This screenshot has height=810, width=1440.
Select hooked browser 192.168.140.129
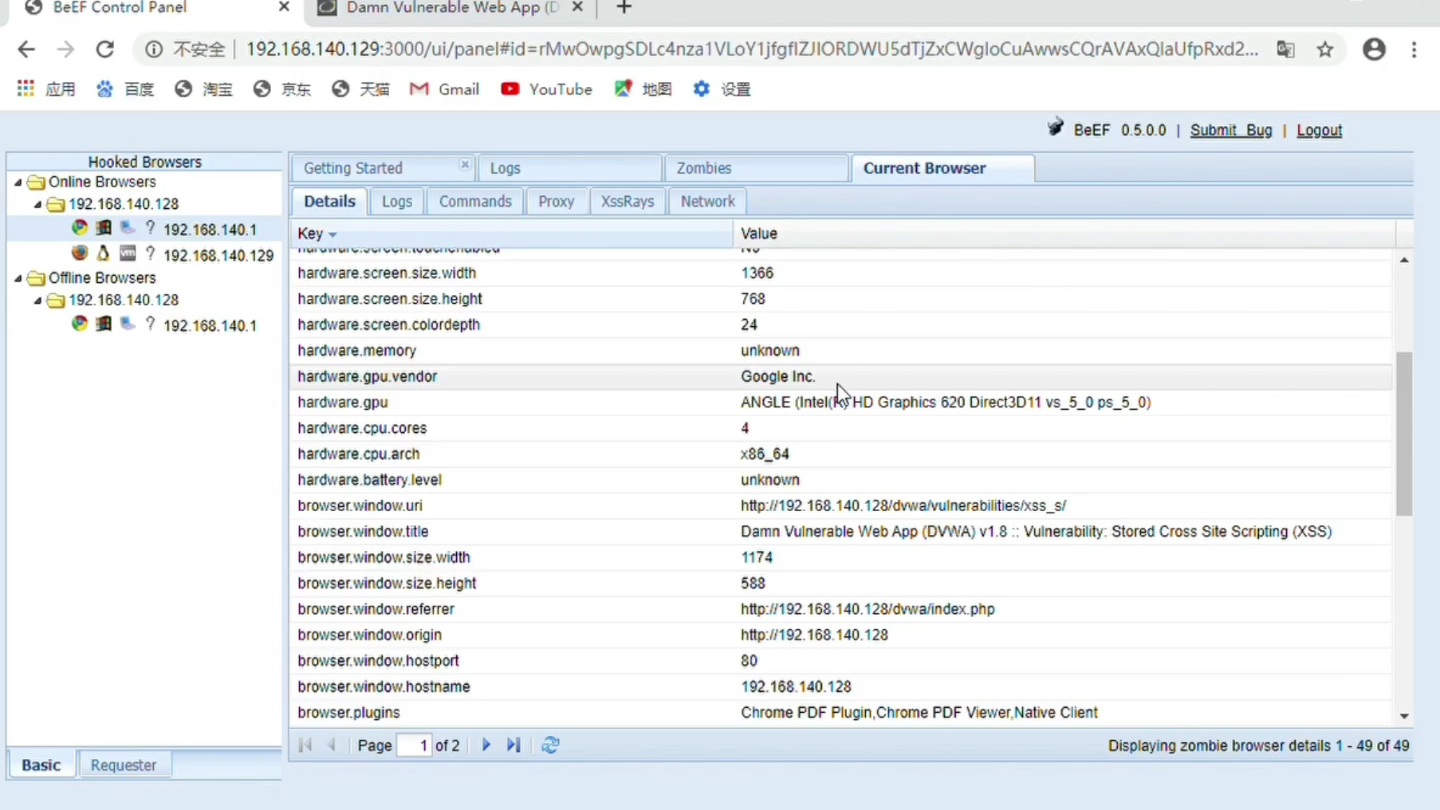tap(218, 255)
